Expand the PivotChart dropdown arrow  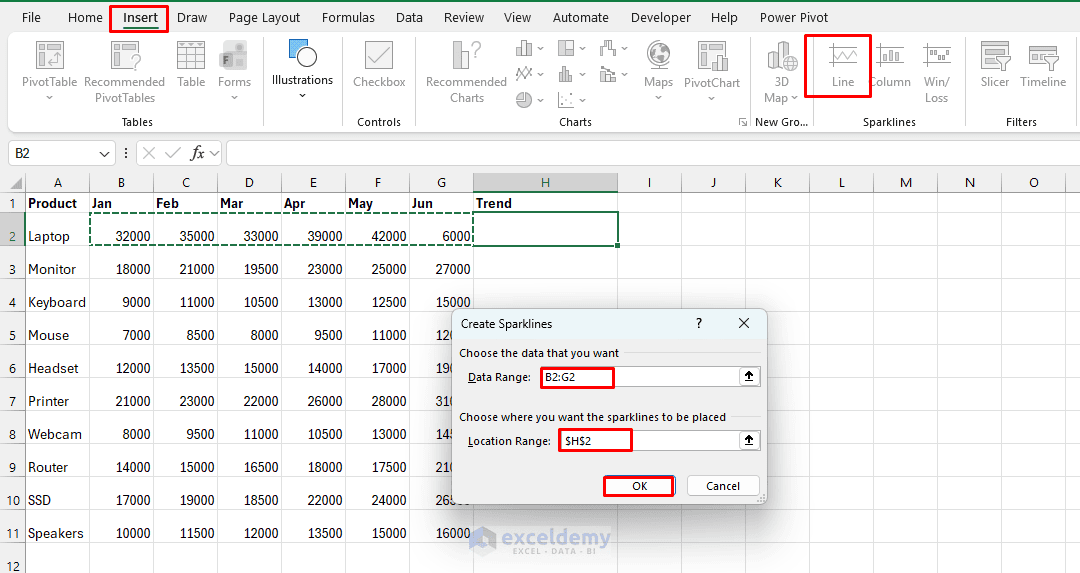(x=712, y=98)
